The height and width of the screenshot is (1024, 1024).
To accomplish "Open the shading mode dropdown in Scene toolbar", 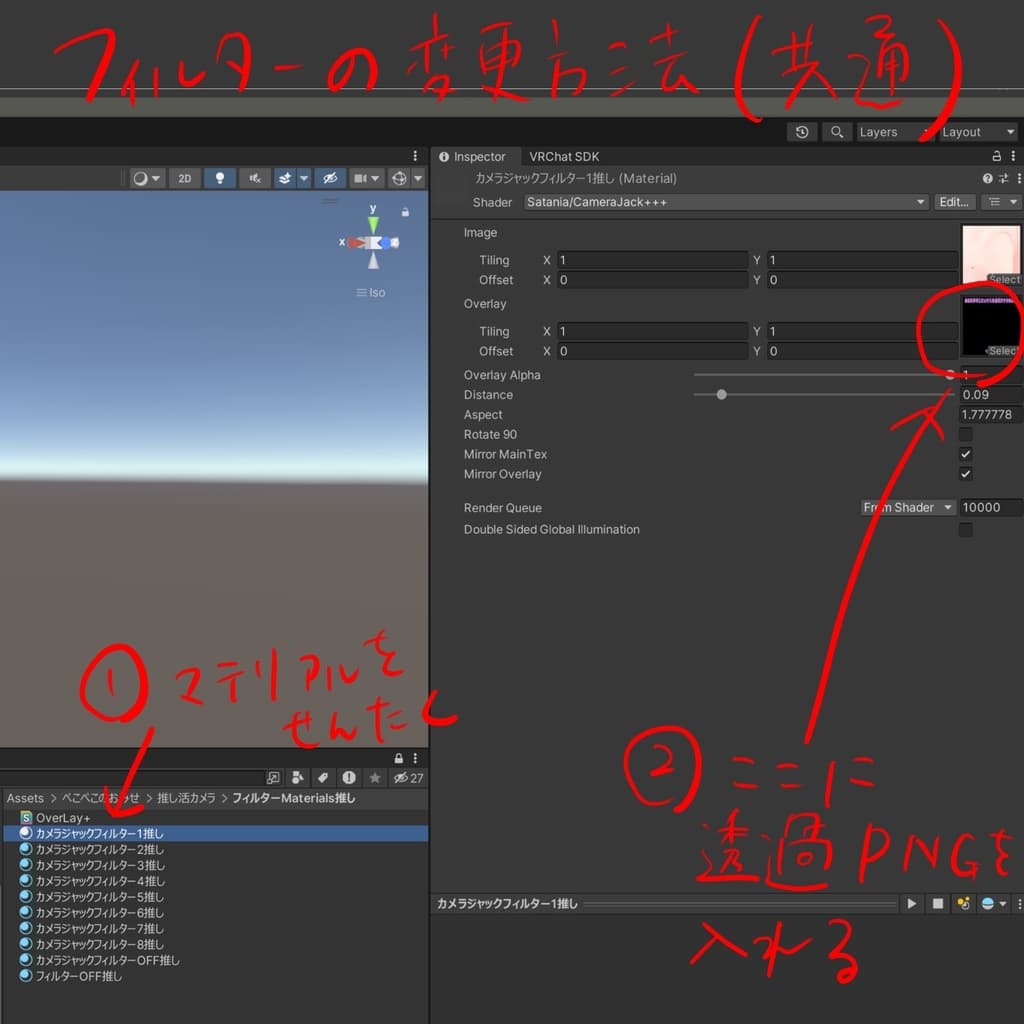I will 147,178.
